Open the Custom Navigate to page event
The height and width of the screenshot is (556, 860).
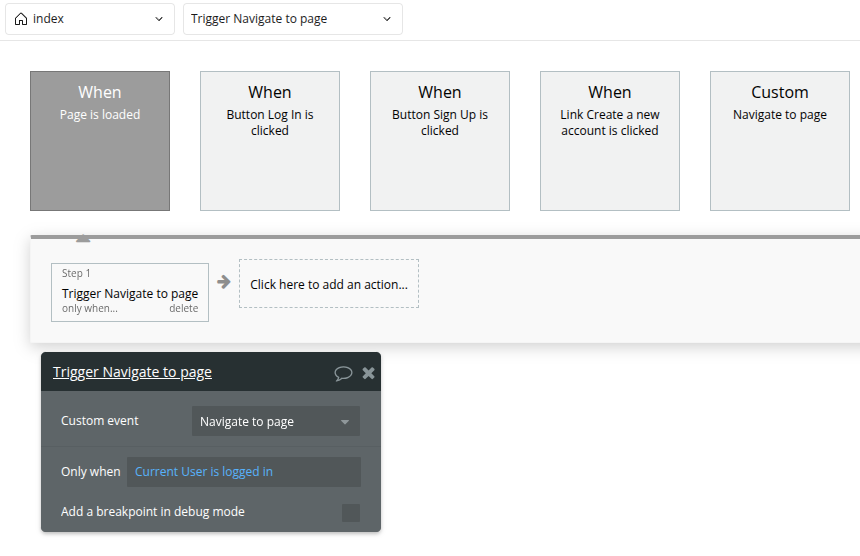tap(780, 141)
